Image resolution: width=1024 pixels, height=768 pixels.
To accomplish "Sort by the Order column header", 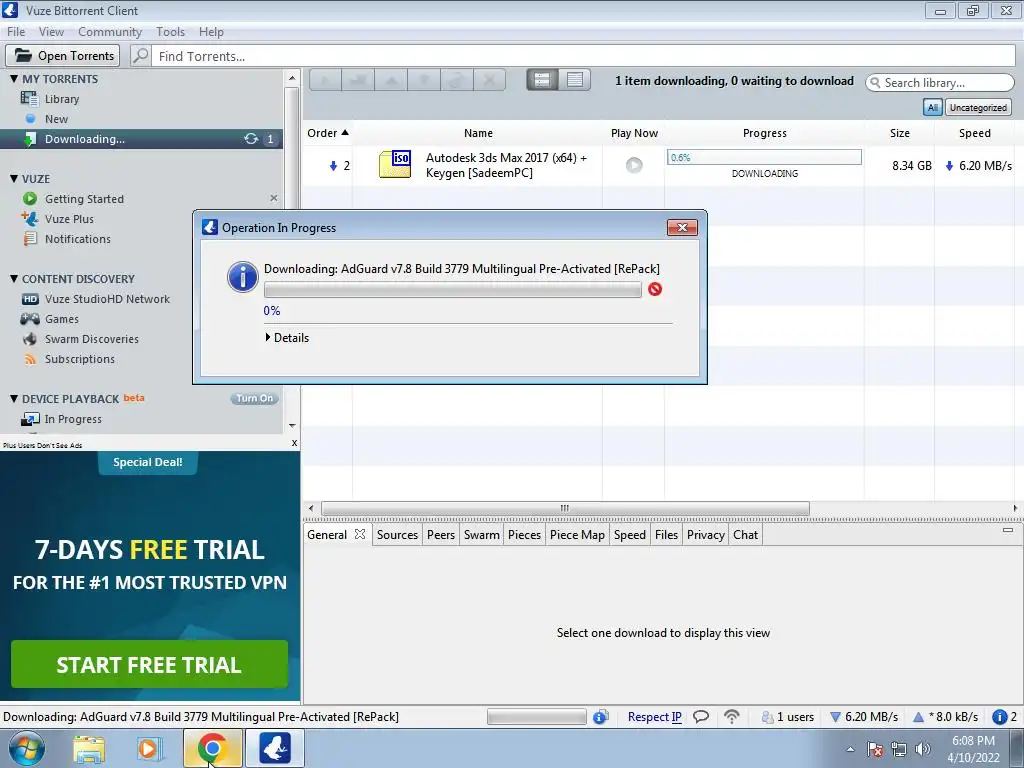I will pos(328,133).
